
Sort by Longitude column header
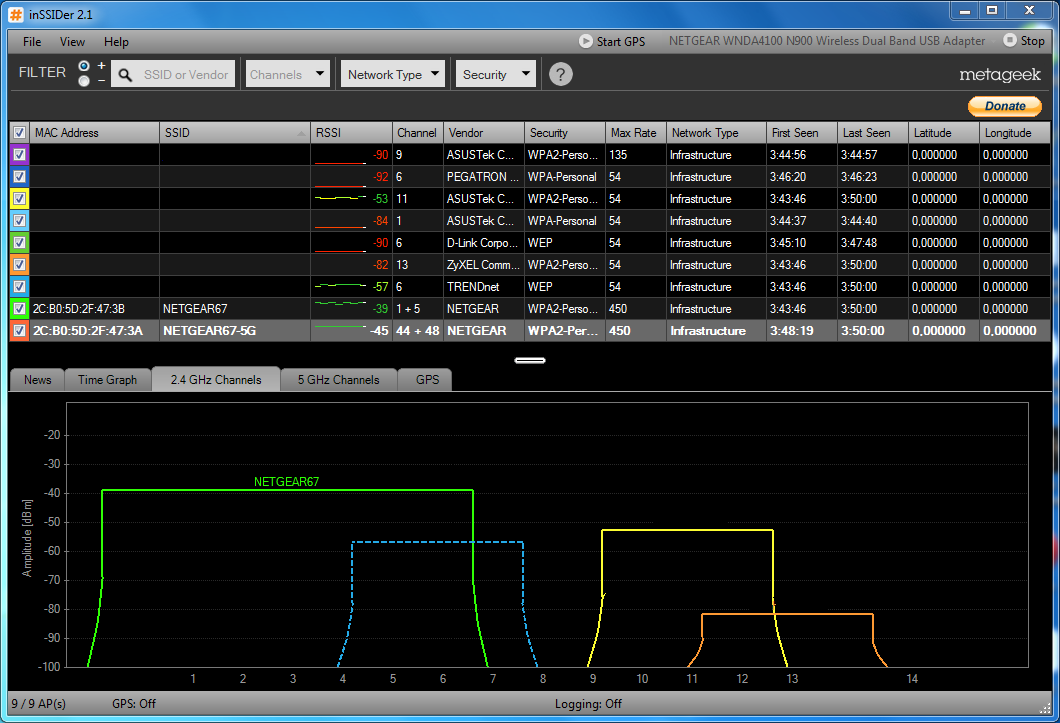[1015, 133]
